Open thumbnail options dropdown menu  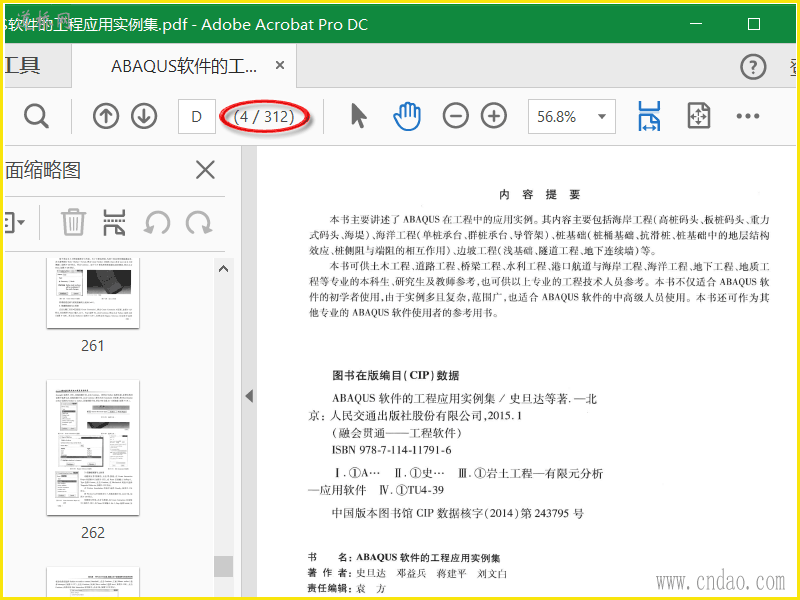[x=14, y=222]
